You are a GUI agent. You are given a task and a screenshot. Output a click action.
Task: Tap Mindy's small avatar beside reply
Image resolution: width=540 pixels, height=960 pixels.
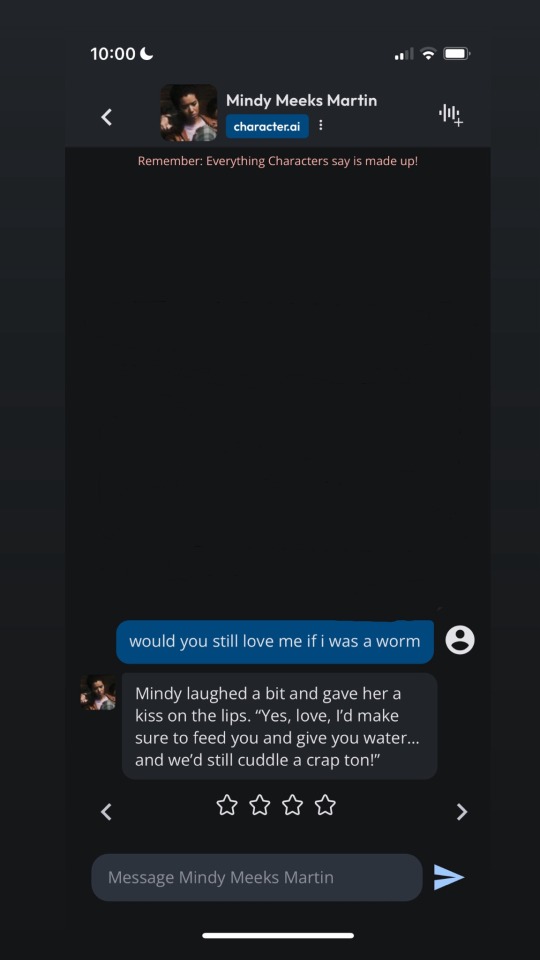click(98, 692)
